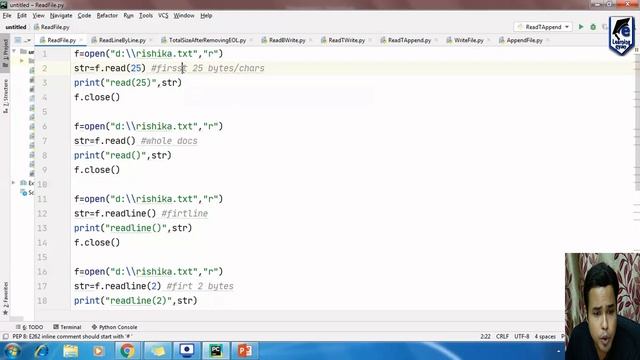Viewport: 640px width, 360px height.
Task: Expand External Libraries node in project tree
Action: point(14,183)
